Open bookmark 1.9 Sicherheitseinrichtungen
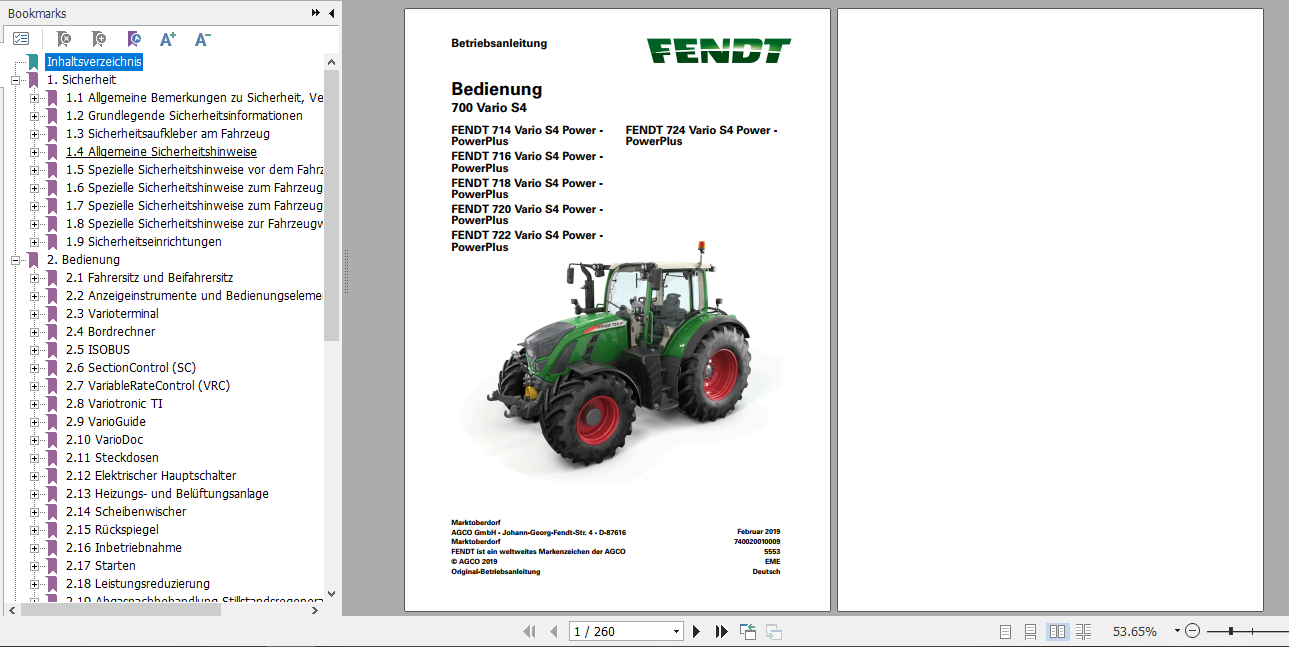The height and width of the screenshot is (647, 1289). (144, 242)
